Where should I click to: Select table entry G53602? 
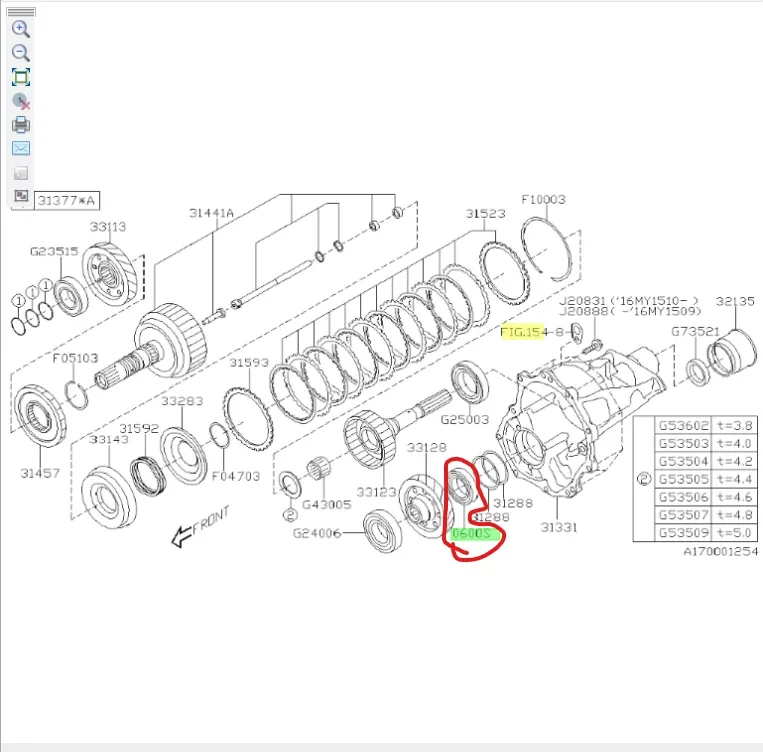coord(683,426)
